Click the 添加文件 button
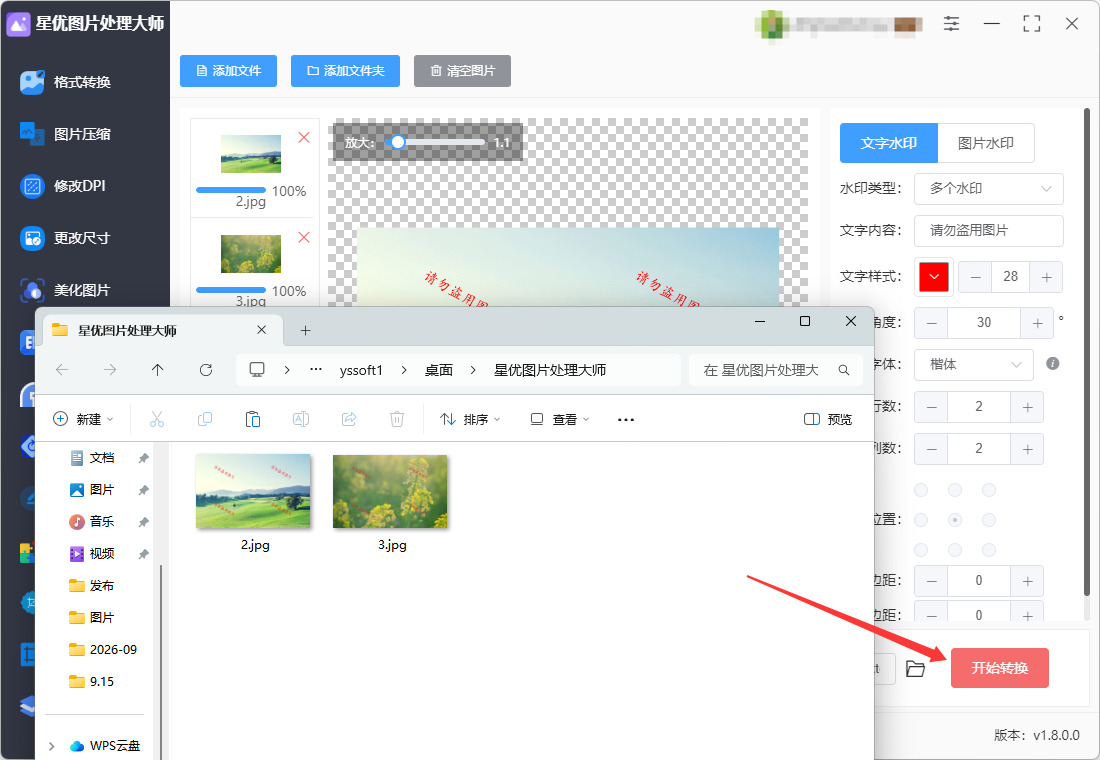The width and height of the screenshot is (1100, 760). coord(229,71)
